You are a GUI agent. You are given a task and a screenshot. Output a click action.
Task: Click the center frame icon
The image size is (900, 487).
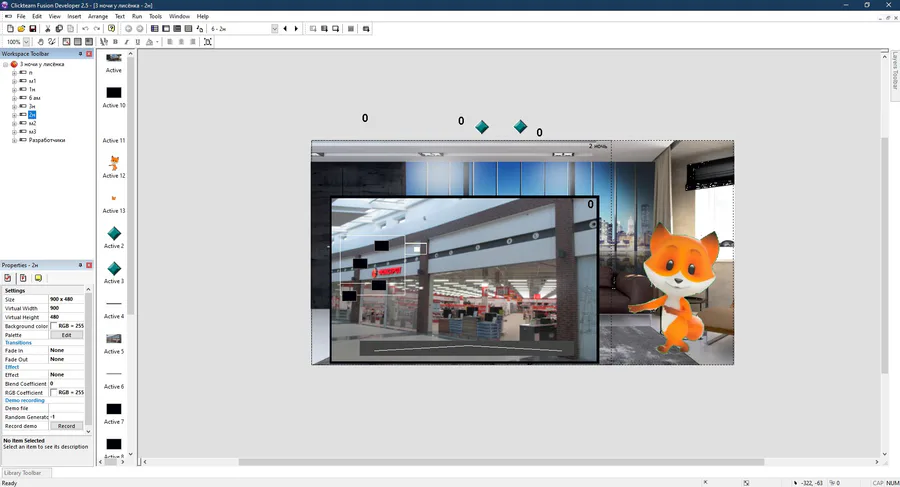(x=208, y=42)
